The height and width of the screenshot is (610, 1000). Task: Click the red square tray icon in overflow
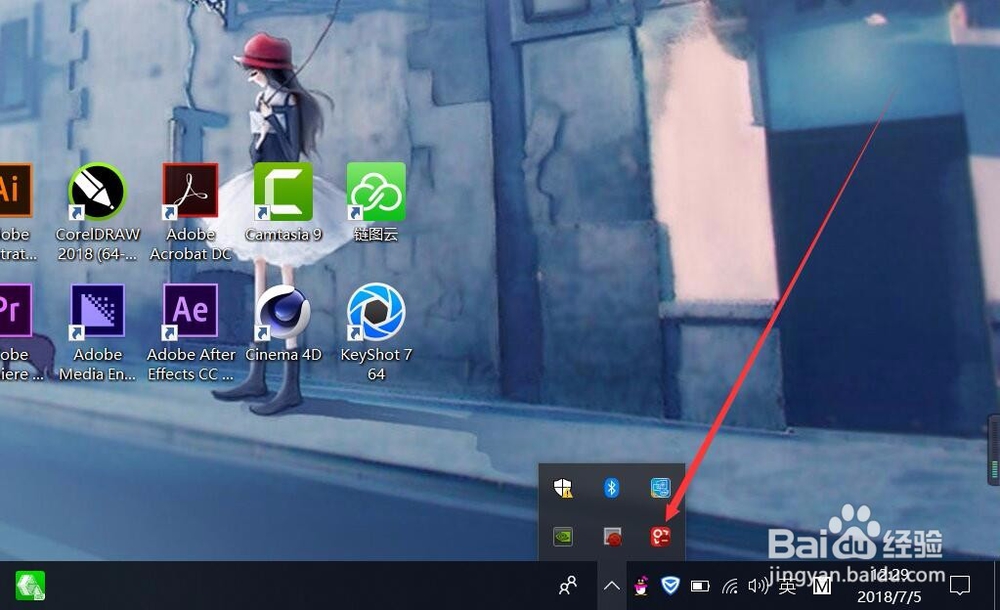(660, 537)
